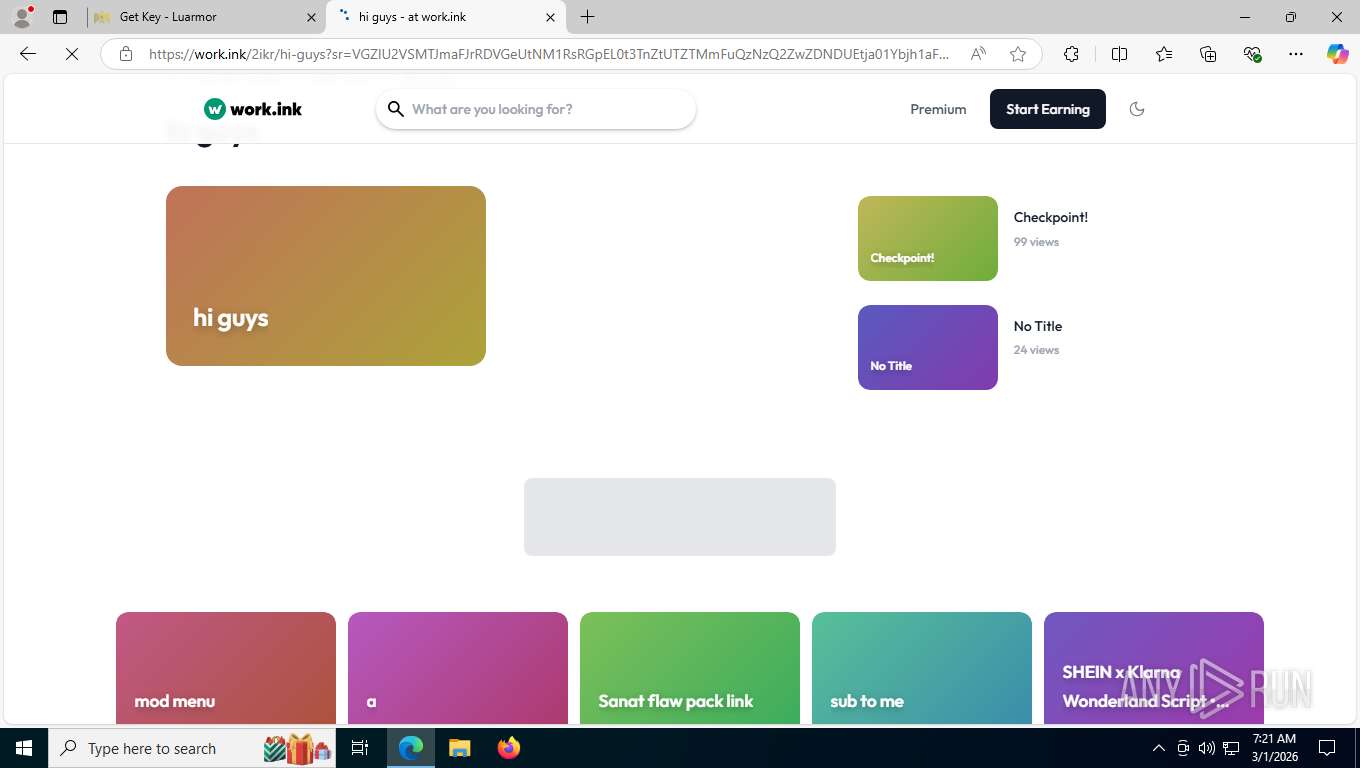Open the 'SHEIN x Klarna Wonderland Script' card
This screenshot has width=1360, height=768.
click(1154, 668)
